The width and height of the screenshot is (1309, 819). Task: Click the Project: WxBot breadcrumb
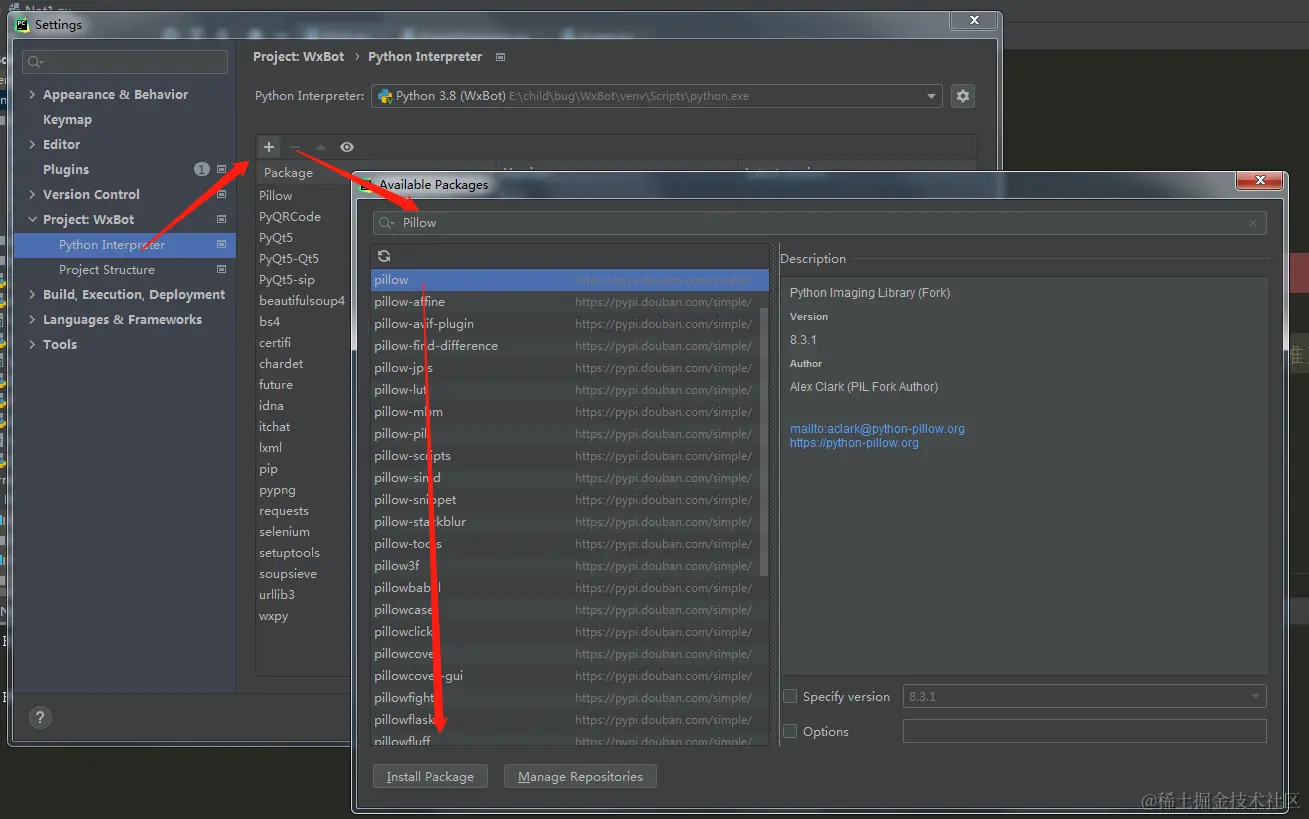tap(299, 57)
